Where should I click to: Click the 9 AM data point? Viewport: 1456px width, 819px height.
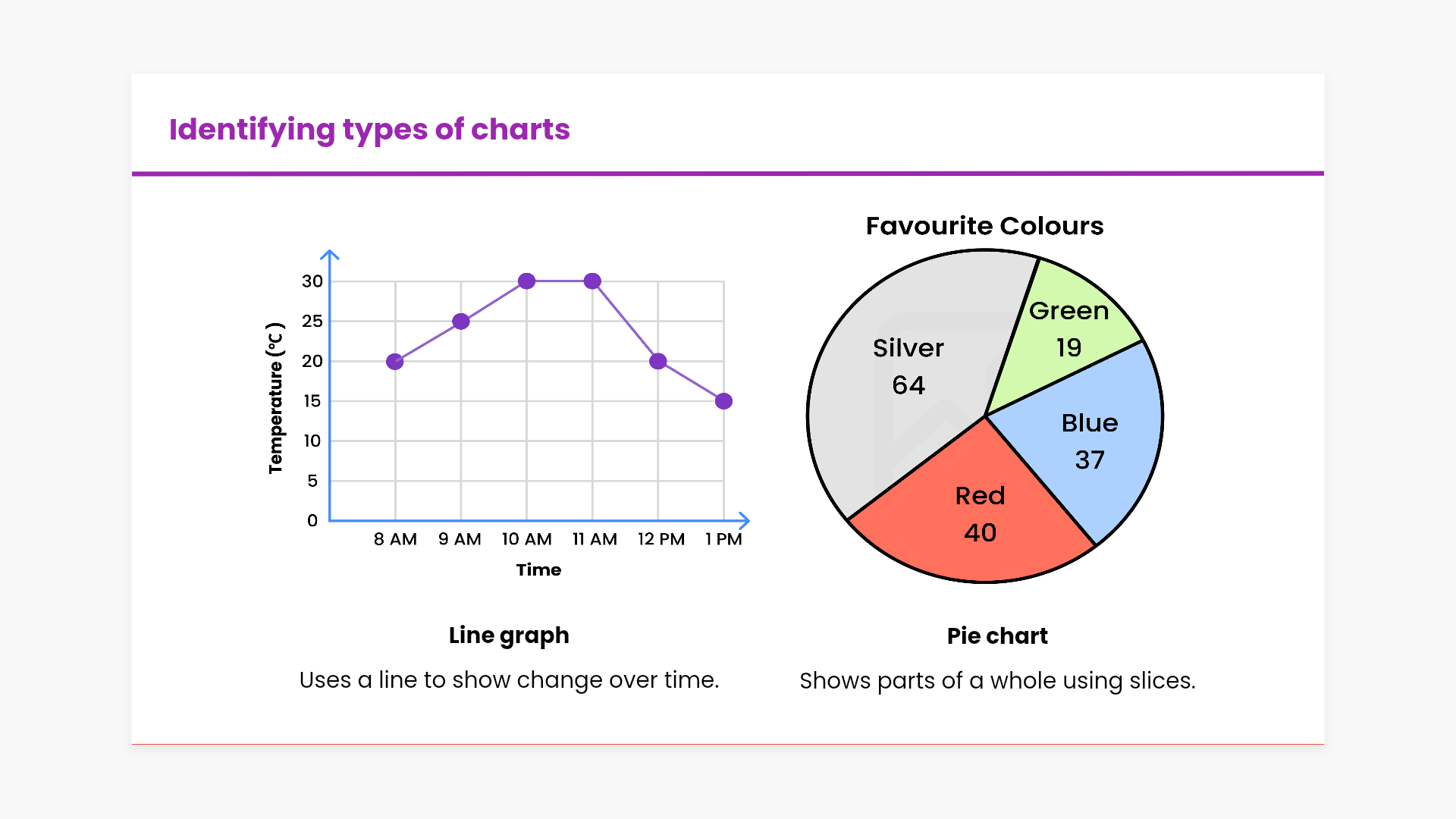coord(460,322)
